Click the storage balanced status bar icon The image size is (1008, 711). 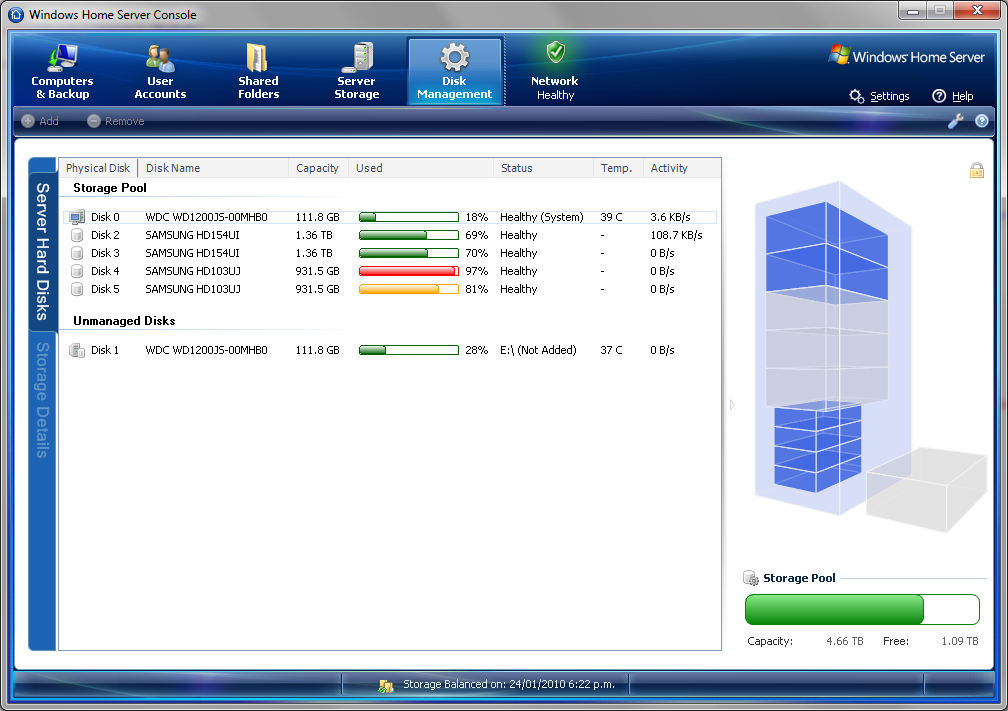coord(386,686)
